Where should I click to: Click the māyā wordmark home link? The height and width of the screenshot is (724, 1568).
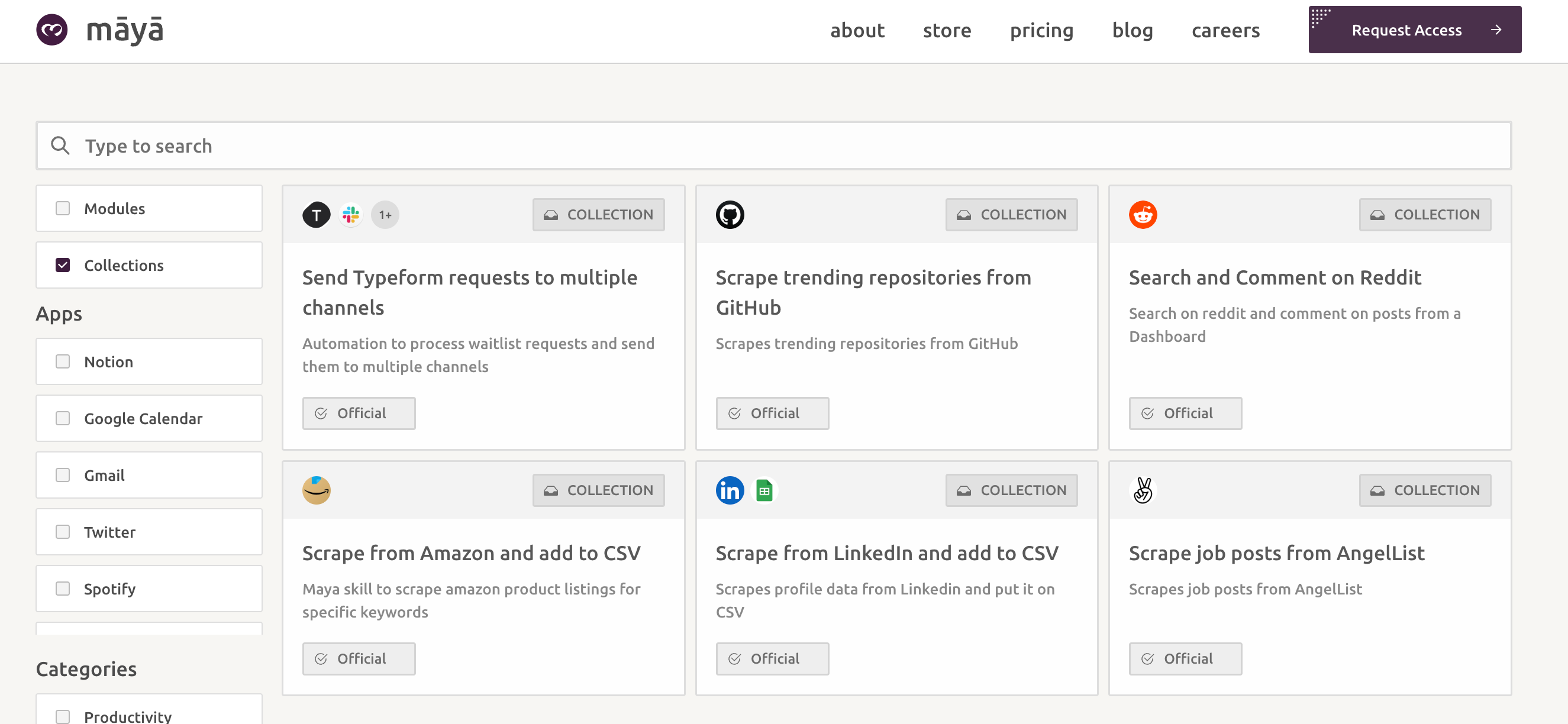[125, 30]
